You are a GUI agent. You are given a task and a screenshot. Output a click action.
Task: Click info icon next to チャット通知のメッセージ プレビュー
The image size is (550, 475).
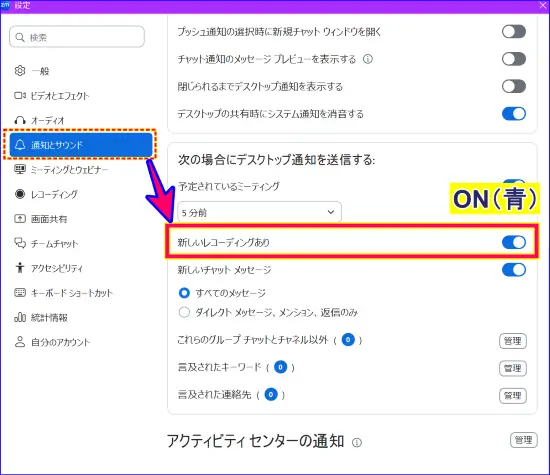(368, 59)
